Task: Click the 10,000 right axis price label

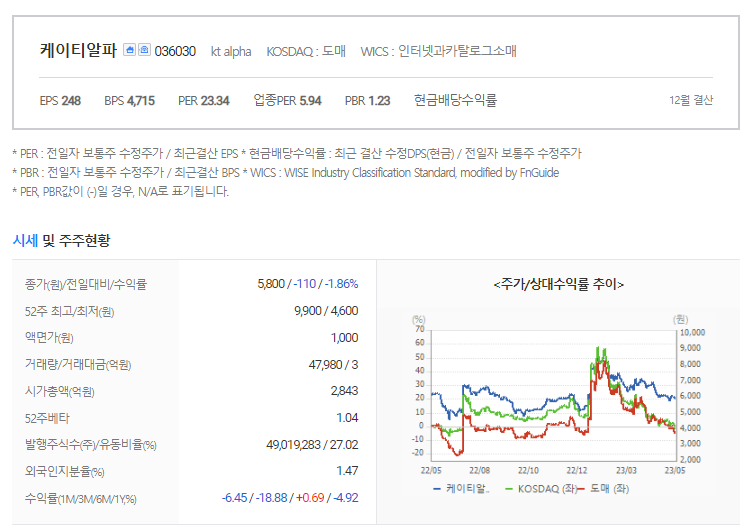Action: click(x=692, y=332)
